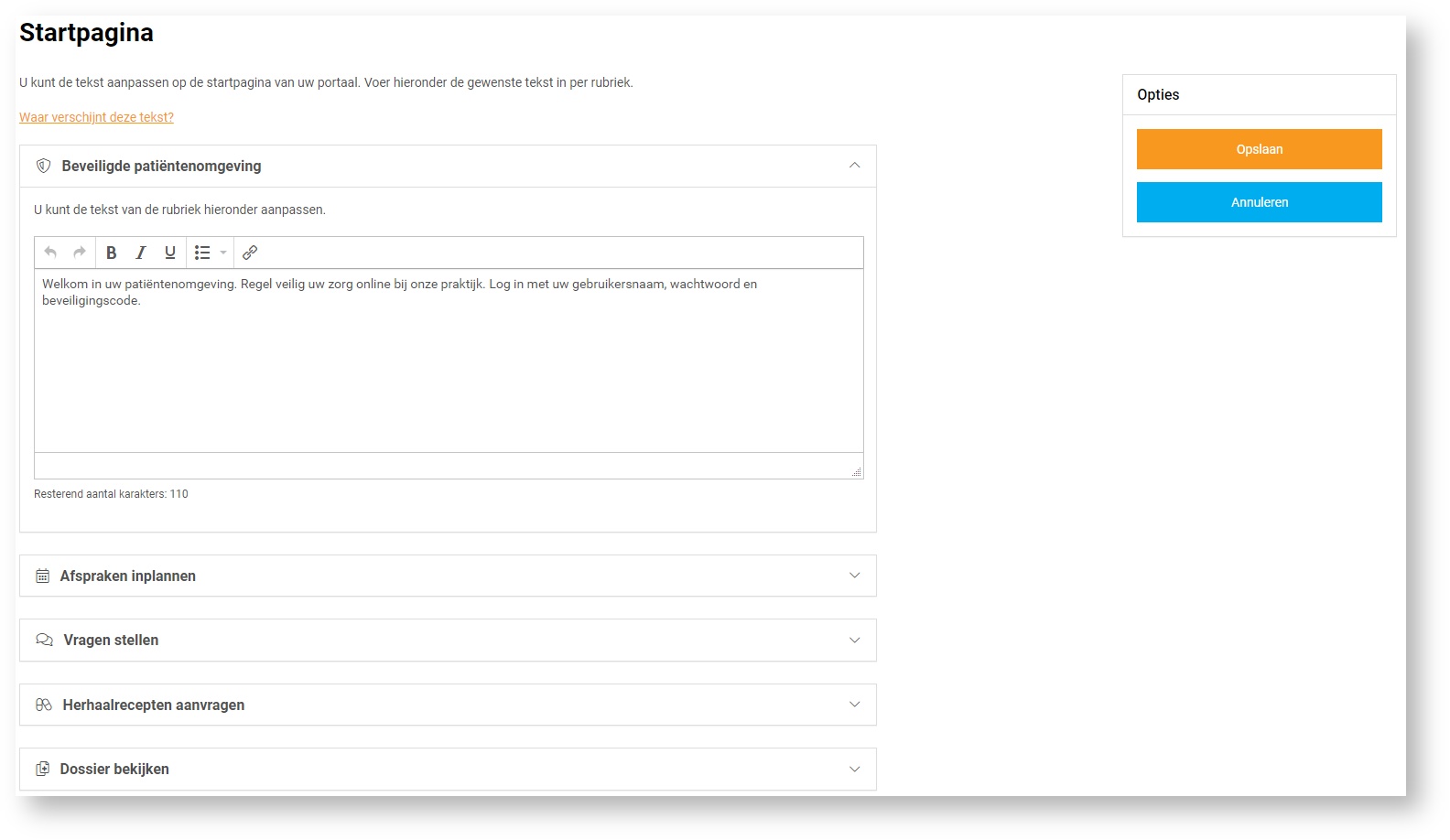Image resolution: width=1450 pixels, height=840 pixels.
Task: Expand the Dossier bekijken section
Action: pos(854,769)
